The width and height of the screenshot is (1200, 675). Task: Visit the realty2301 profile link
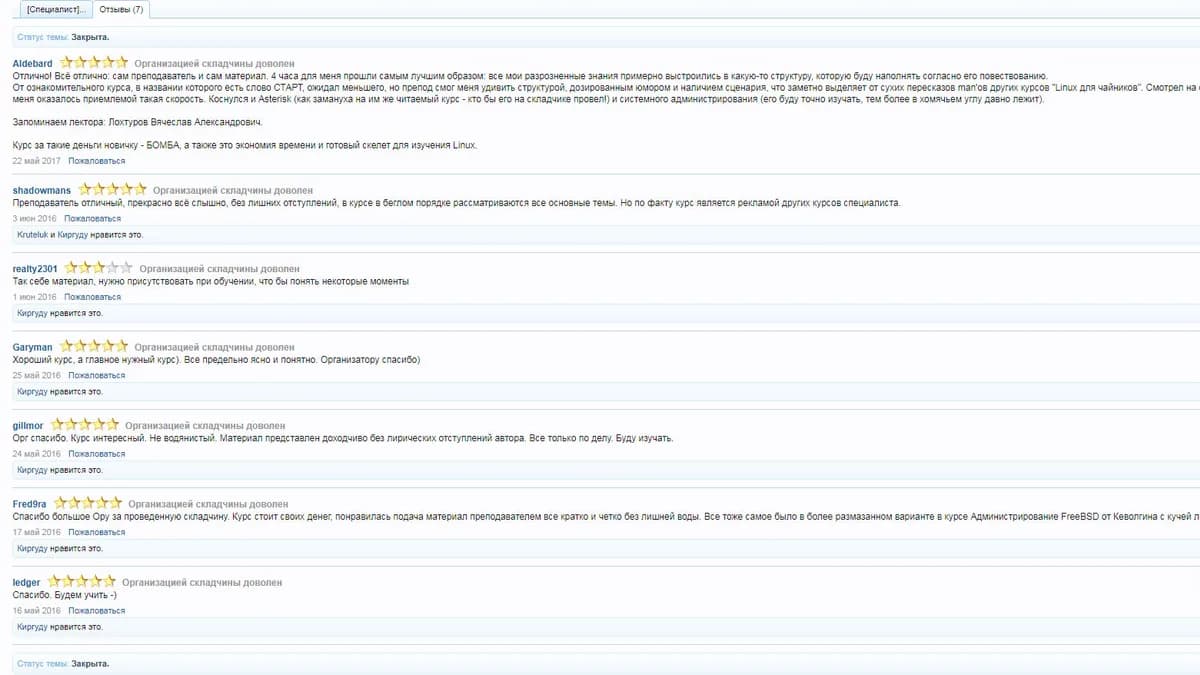pos(35,269)
